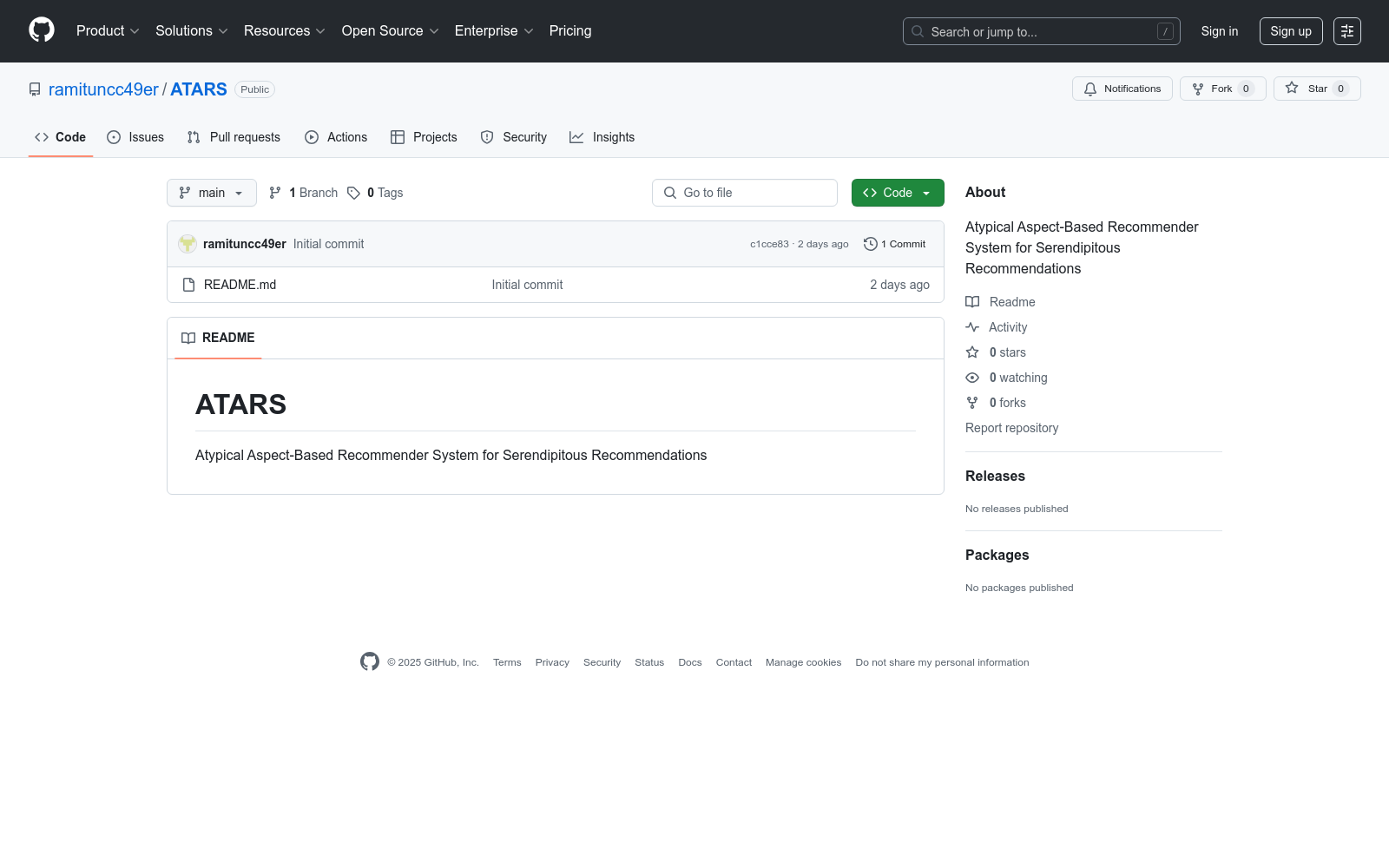The image size is (1389, 868).
Task: Click the tag icon next to Tags
Action: tap(353, 193)
